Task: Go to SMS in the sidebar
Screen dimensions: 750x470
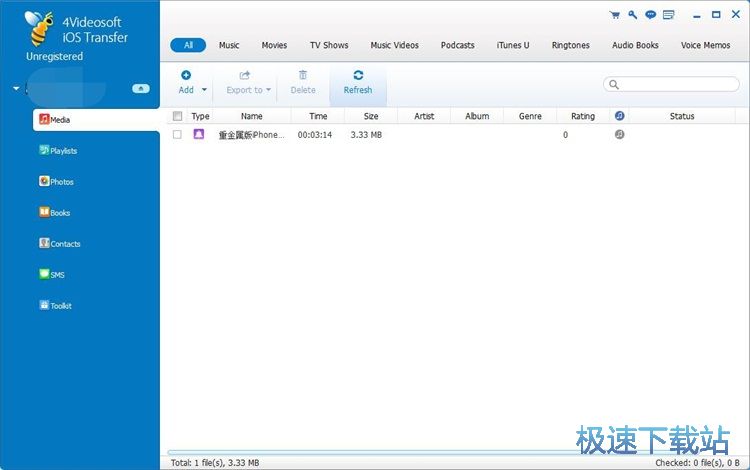Action: pos(57,275)
